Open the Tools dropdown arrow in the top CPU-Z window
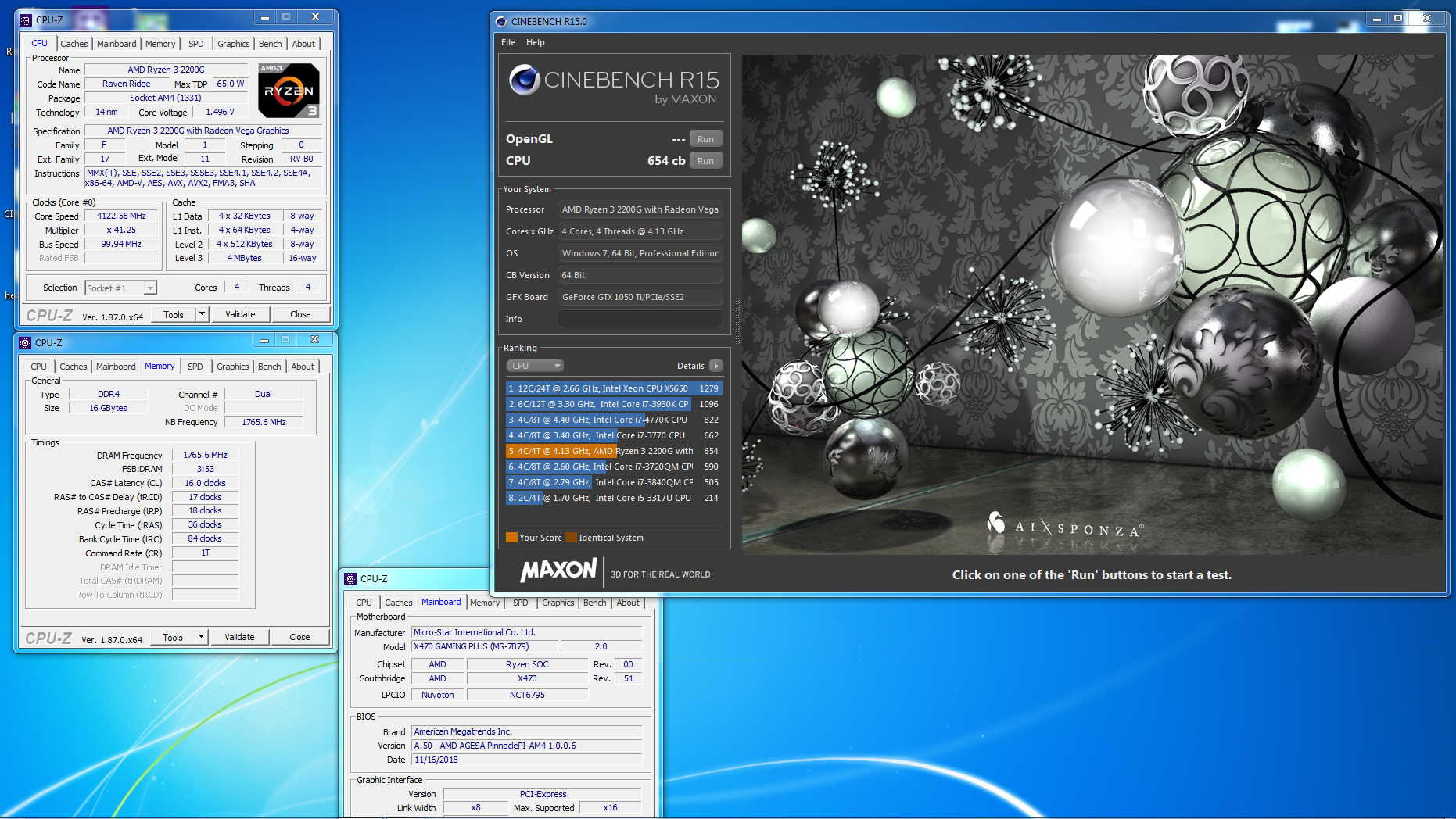This screenshot has height=819, width=1456. pyautogui.click(x=202, y=314)
